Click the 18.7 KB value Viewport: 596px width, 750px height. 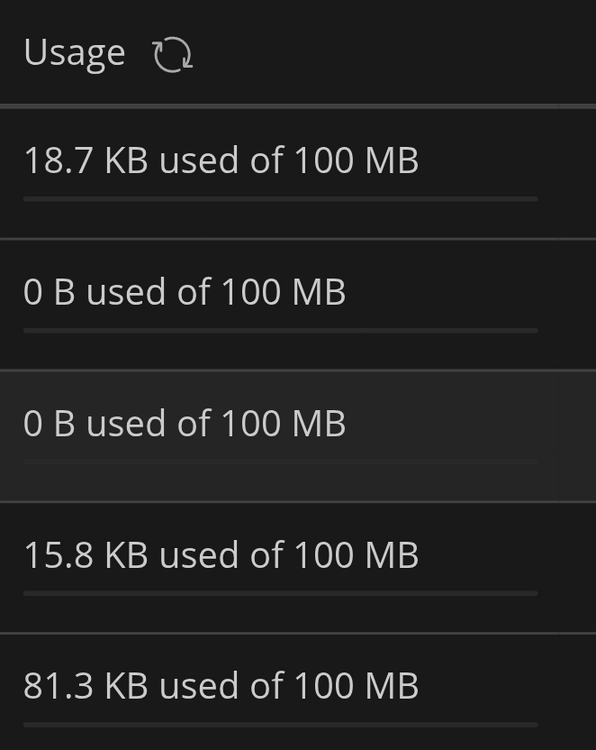click(86, 160)
